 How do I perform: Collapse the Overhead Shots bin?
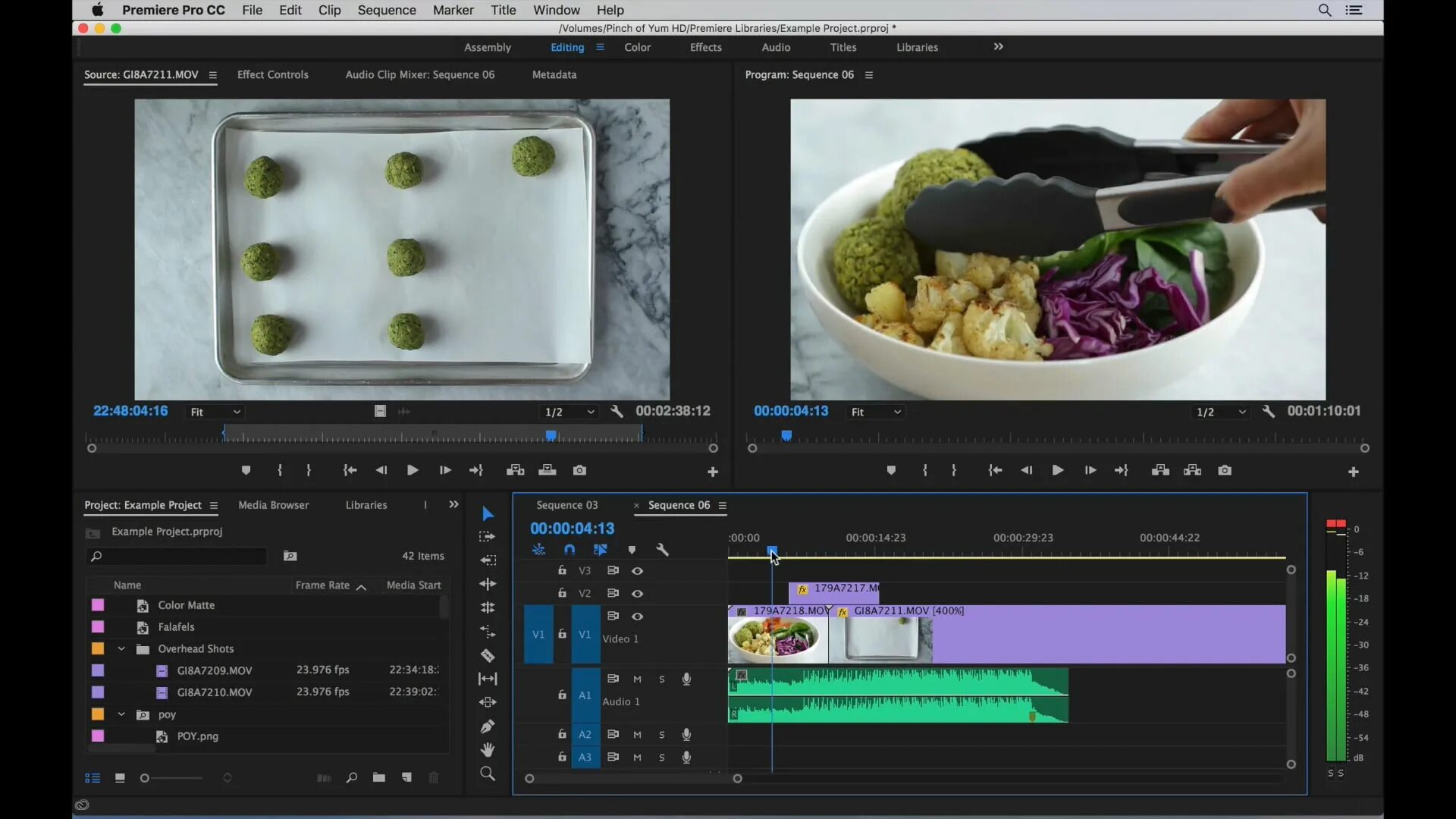121,648
